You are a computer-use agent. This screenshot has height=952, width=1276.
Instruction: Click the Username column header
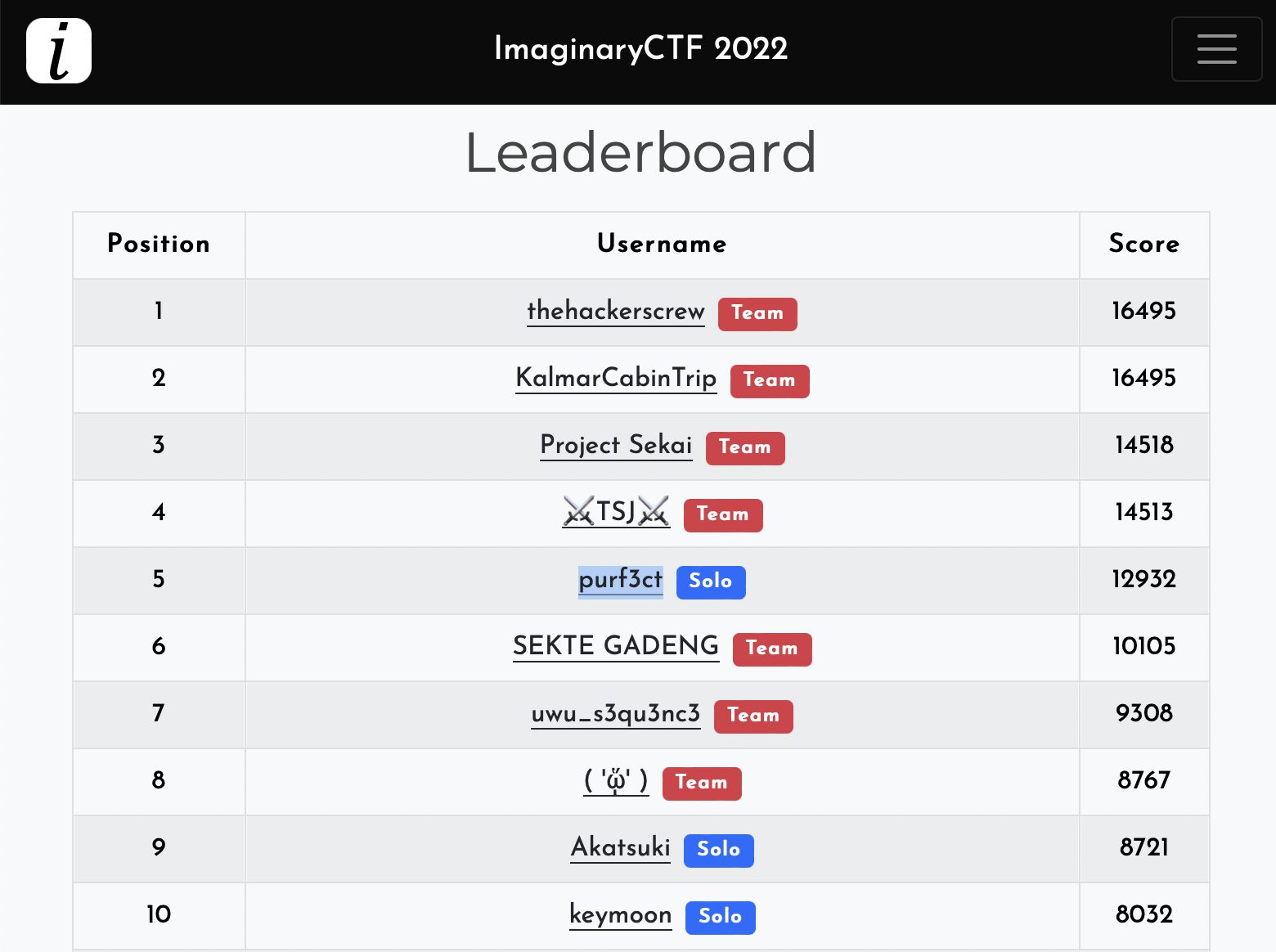click(x=662, y=244)
